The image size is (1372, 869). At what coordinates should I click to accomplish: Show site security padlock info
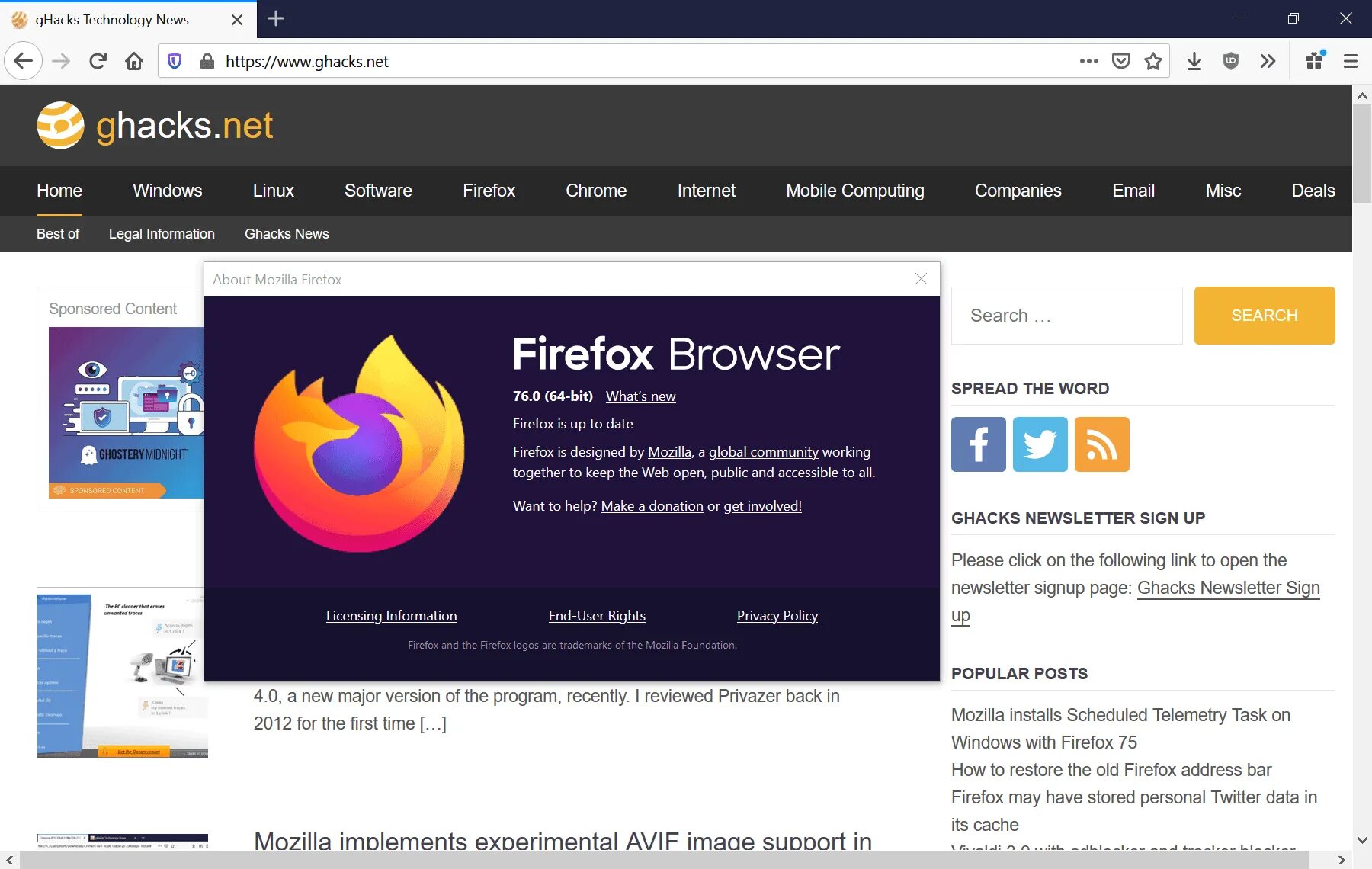pyautogui.click(x=207, y=61)
